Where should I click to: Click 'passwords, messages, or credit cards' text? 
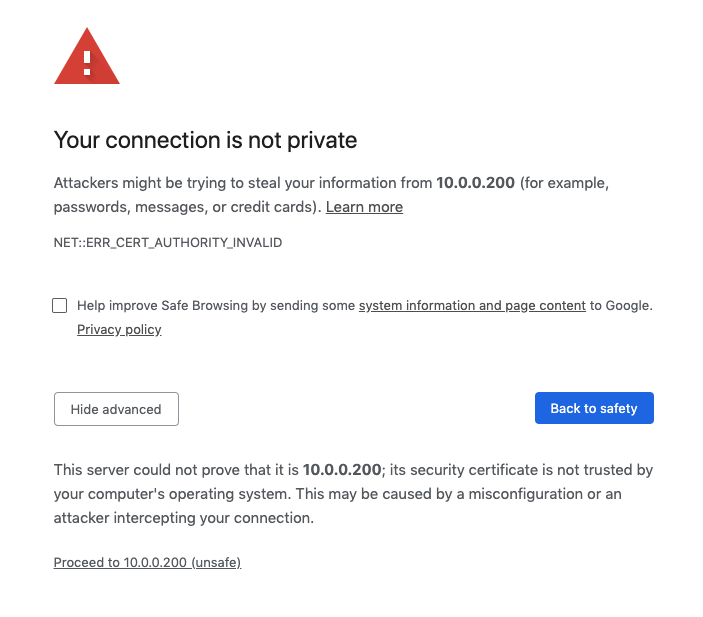click(x=182, y=207)
